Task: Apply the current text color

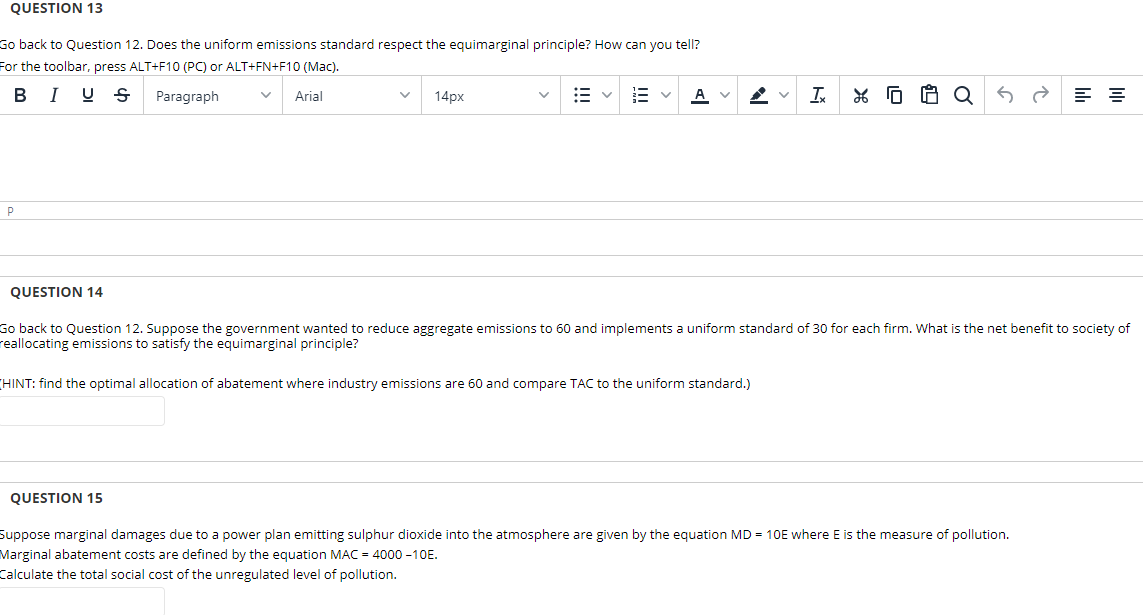Action: tap(700, 95)
